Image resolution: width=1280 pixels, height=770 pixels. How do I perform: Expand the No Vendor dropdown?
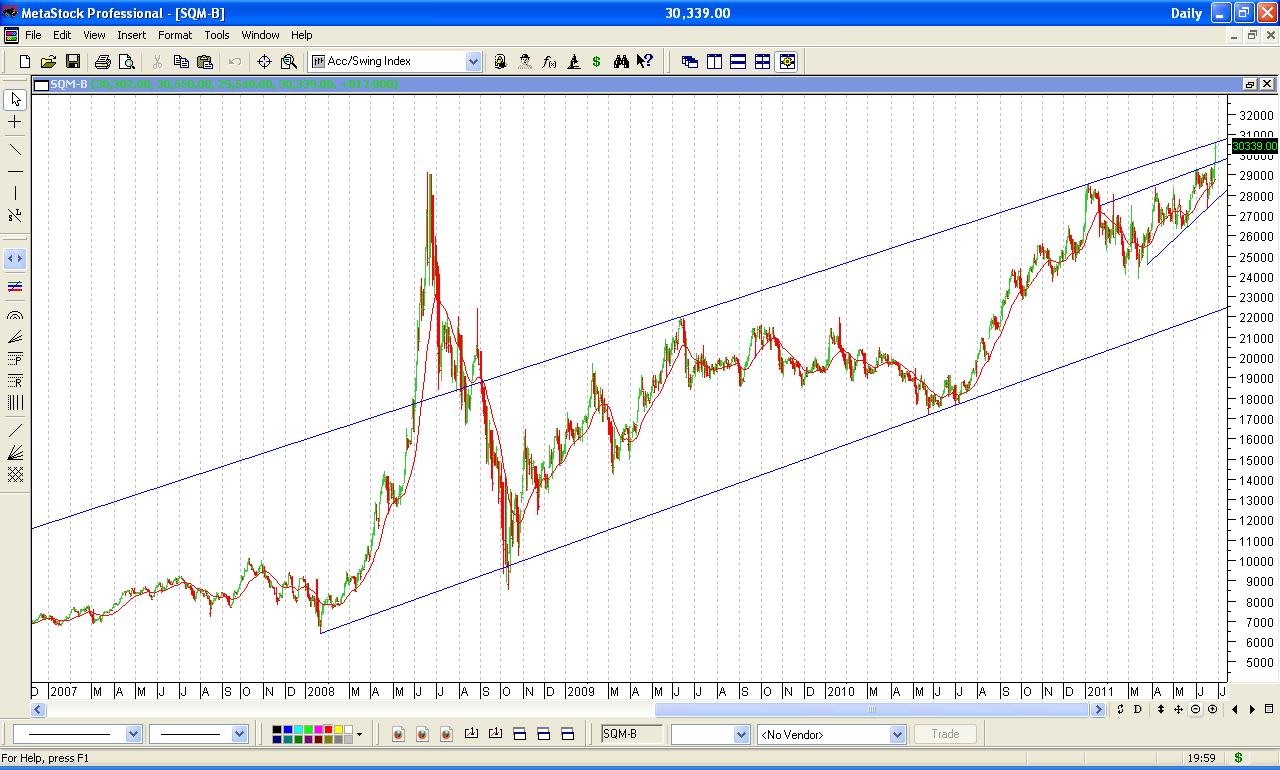click(897, 734)
